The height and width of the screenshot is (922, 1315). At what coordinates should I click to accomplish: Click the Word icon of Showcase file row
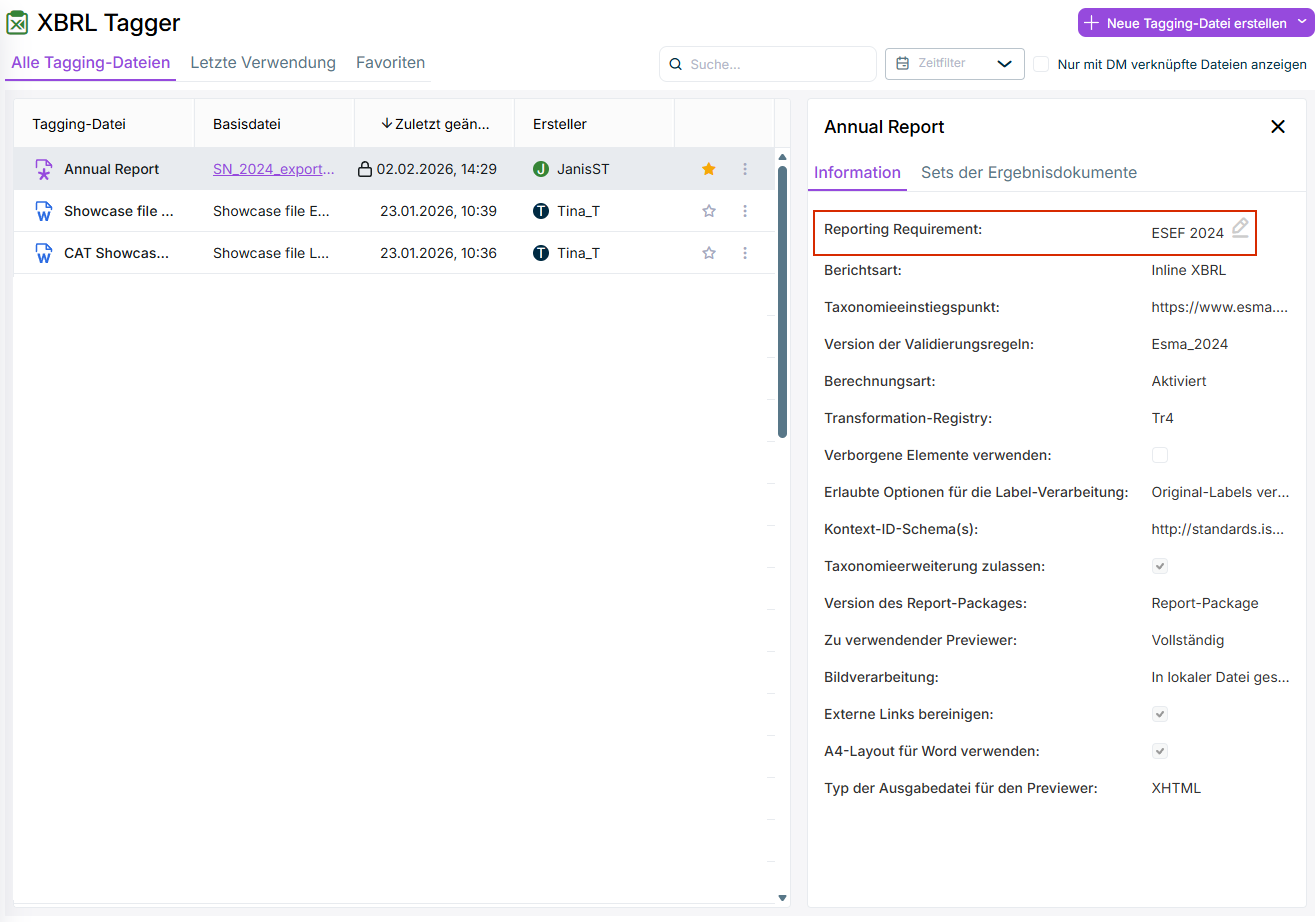click(43, 211)
